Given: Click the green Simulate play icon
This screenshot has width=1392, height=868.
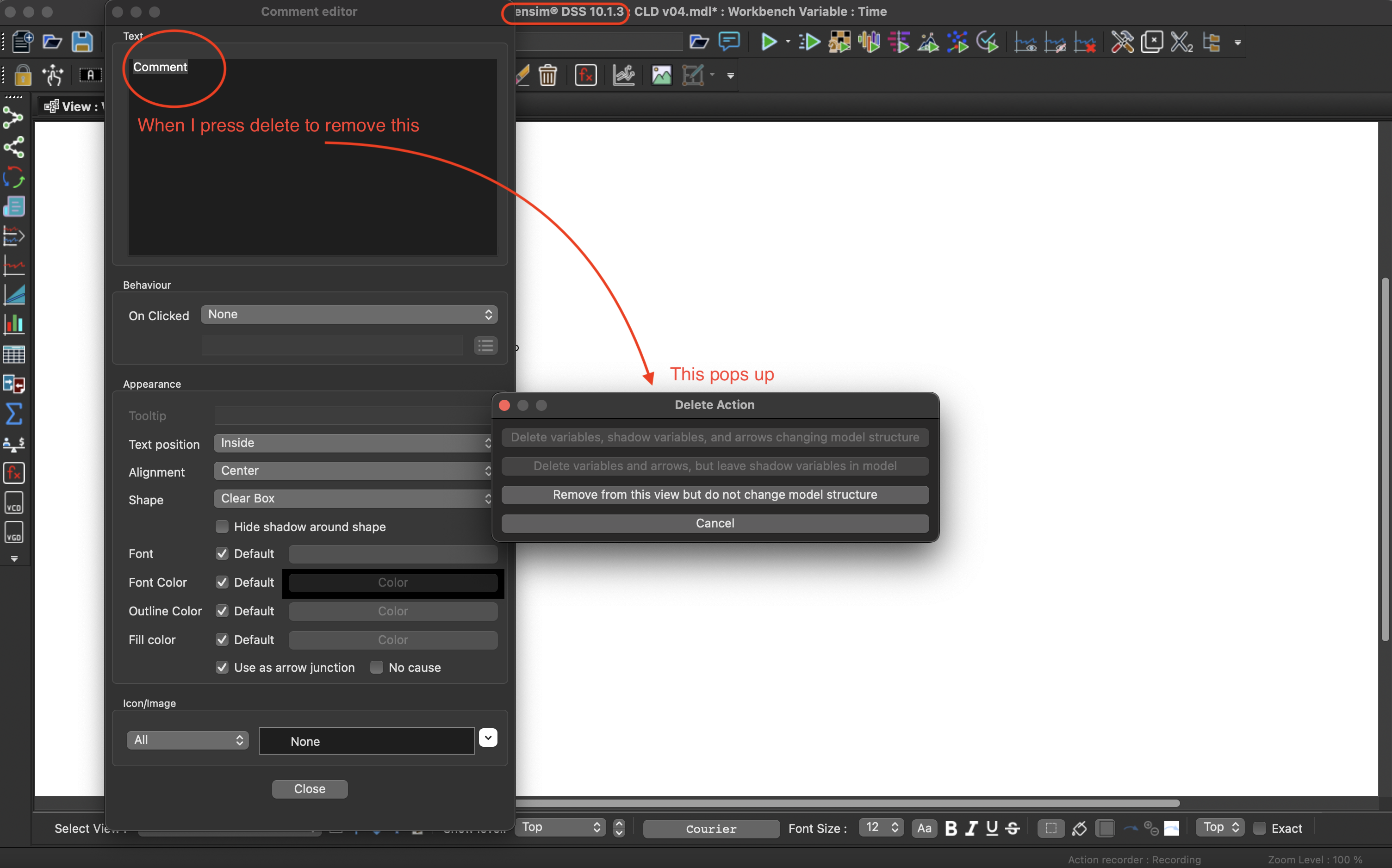Looking at the screenshot, I should point(769,42).
